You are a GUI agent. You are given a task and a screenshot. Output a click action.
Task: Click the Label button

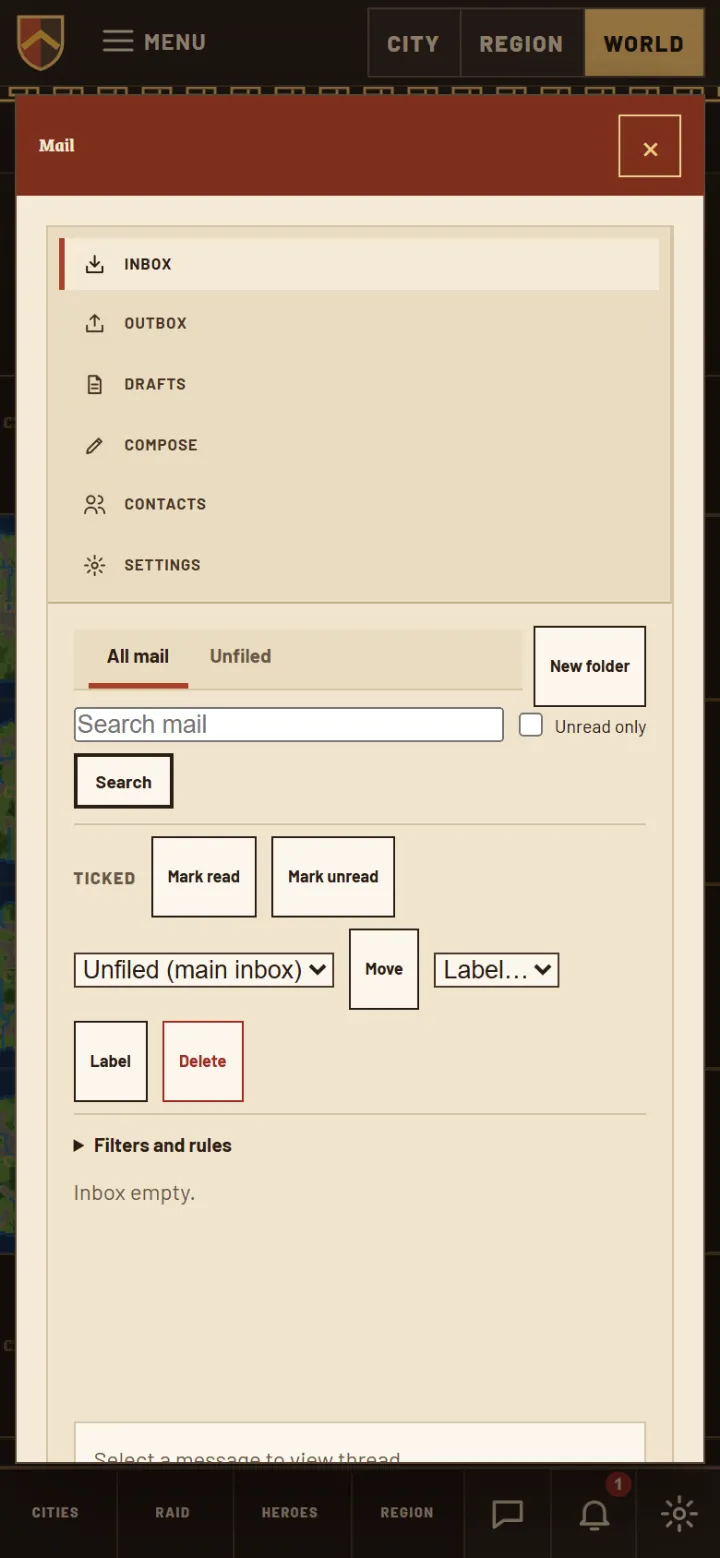click(111, 1061)
